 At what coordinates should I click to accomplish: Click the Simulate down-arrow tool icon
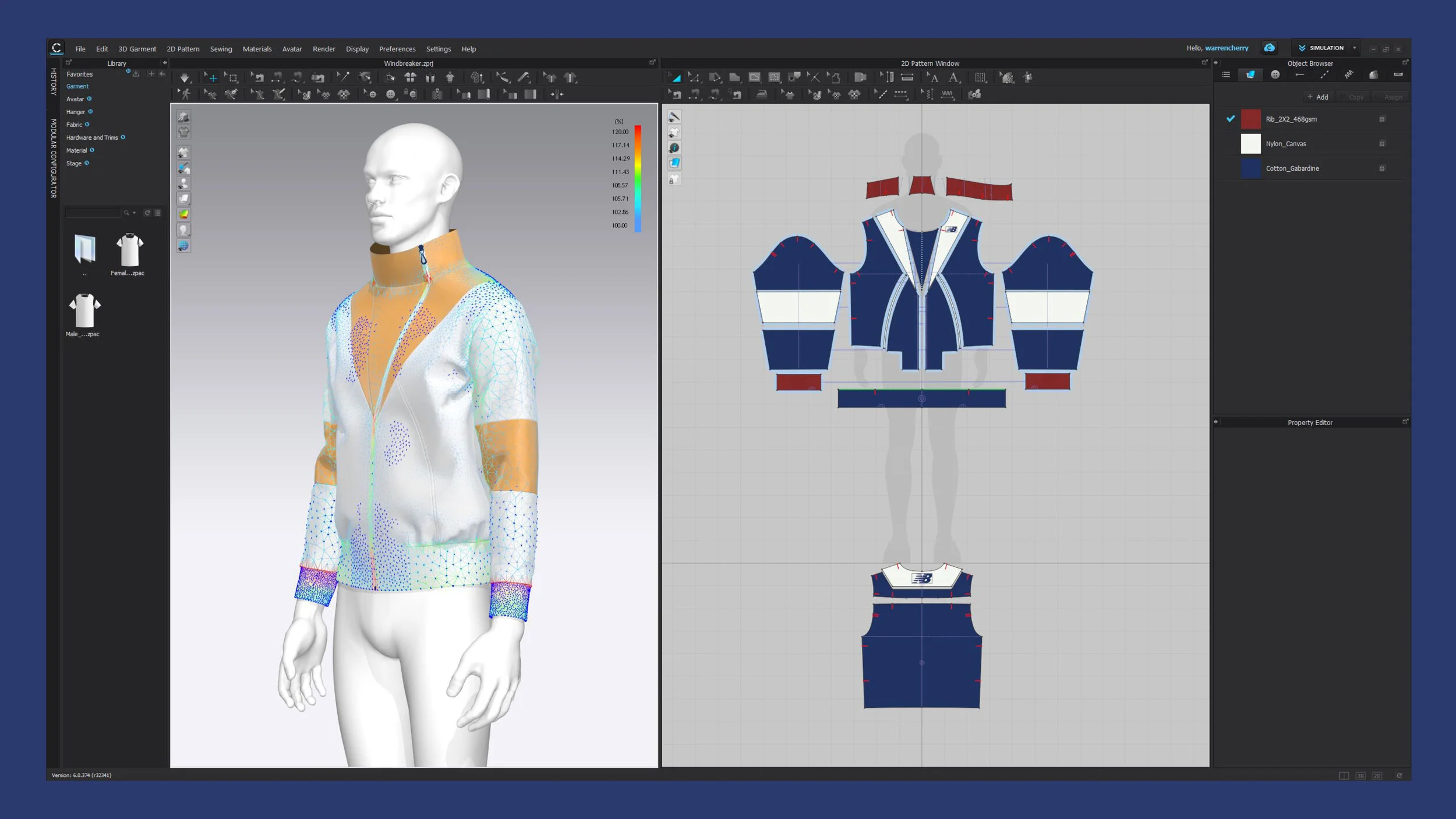(x=185, y=77)
